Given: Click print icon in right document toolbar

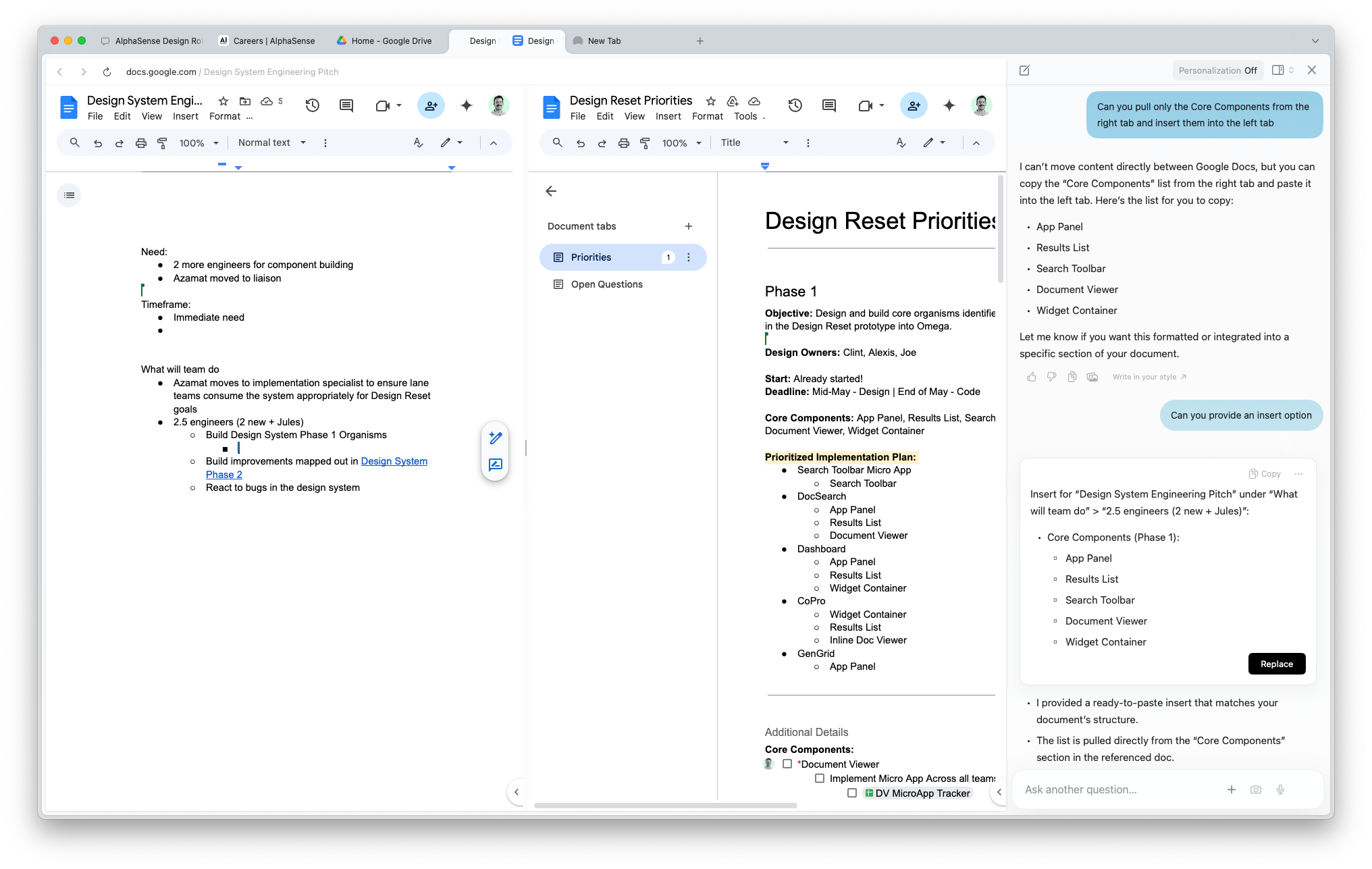Looking at the screenshot, I should 623,143.
